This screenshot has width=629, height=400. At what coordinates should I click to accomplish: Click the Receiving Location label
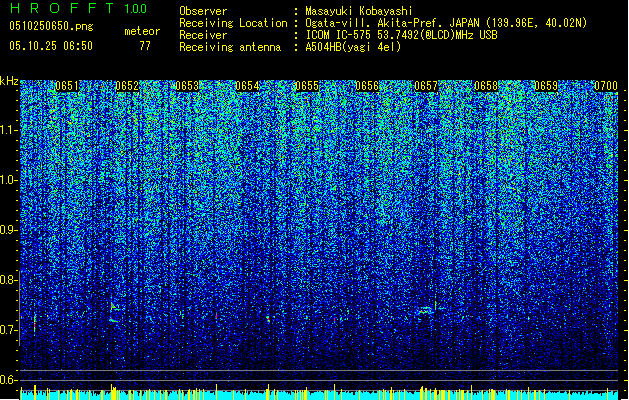click(233, 23)
